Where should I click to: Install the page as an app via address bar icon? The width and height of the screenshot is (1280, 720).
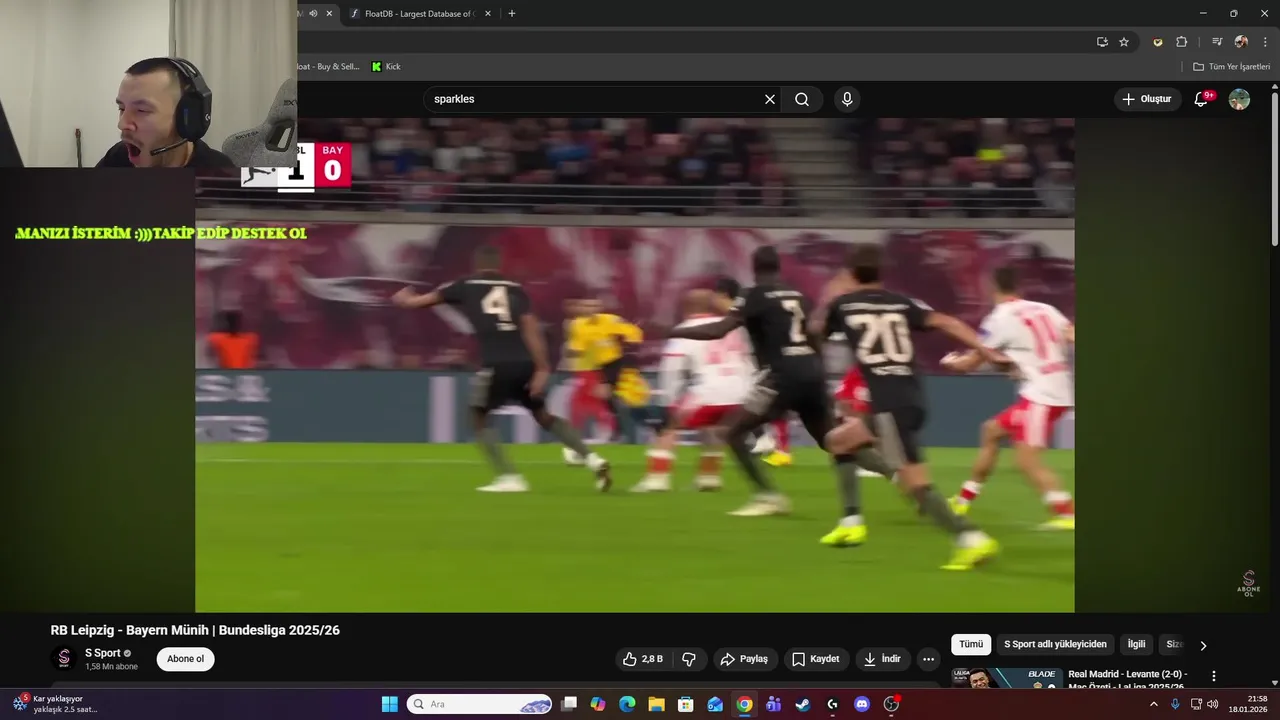pos(1102,42)
